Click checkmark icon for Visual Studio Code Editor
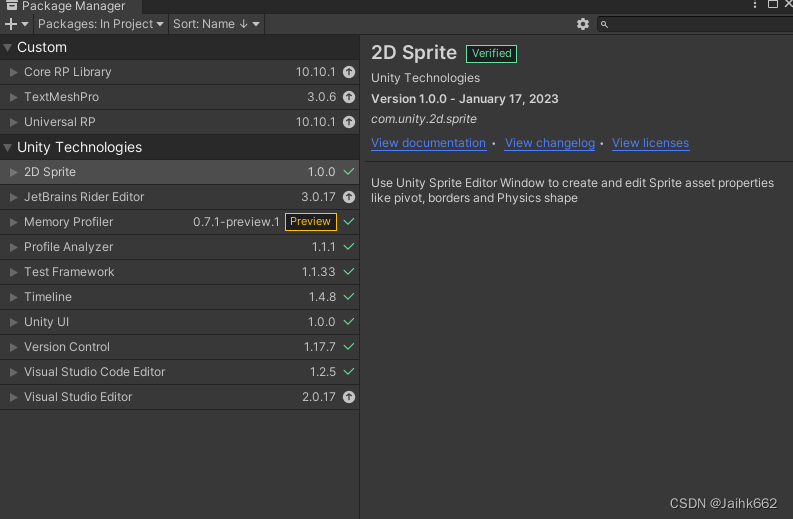Viewport: 793px width, 519px height. tap(349, 372)
